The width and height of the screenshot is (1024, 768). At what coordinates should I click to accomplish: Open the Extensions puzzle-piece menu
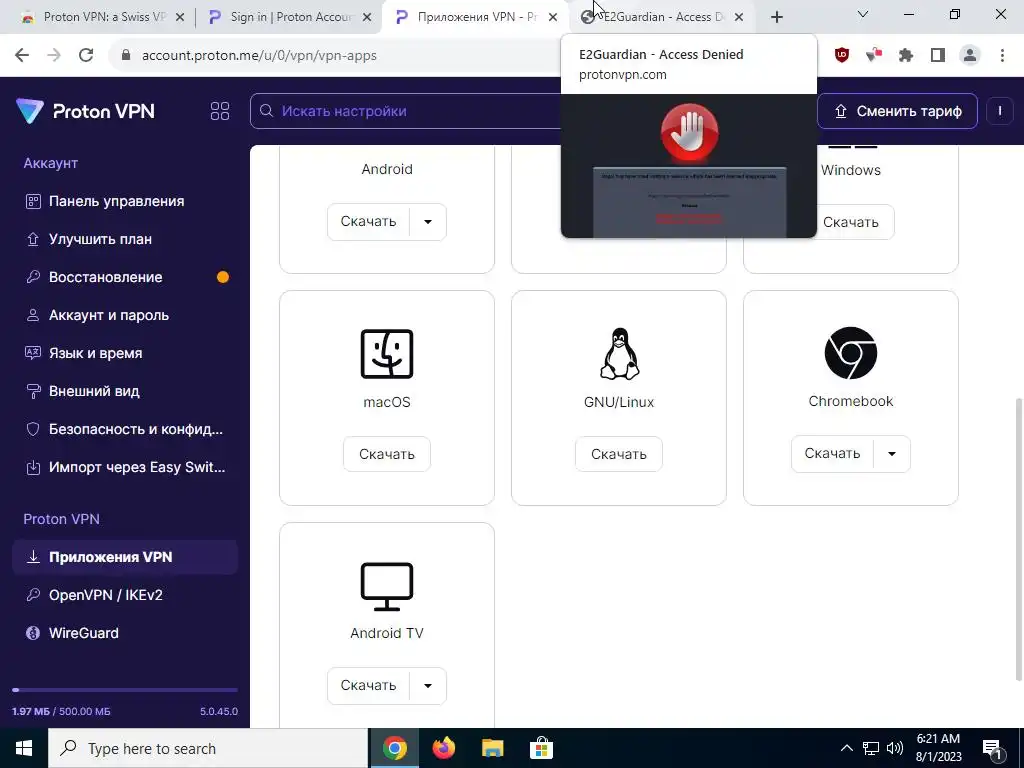(905, 56)
